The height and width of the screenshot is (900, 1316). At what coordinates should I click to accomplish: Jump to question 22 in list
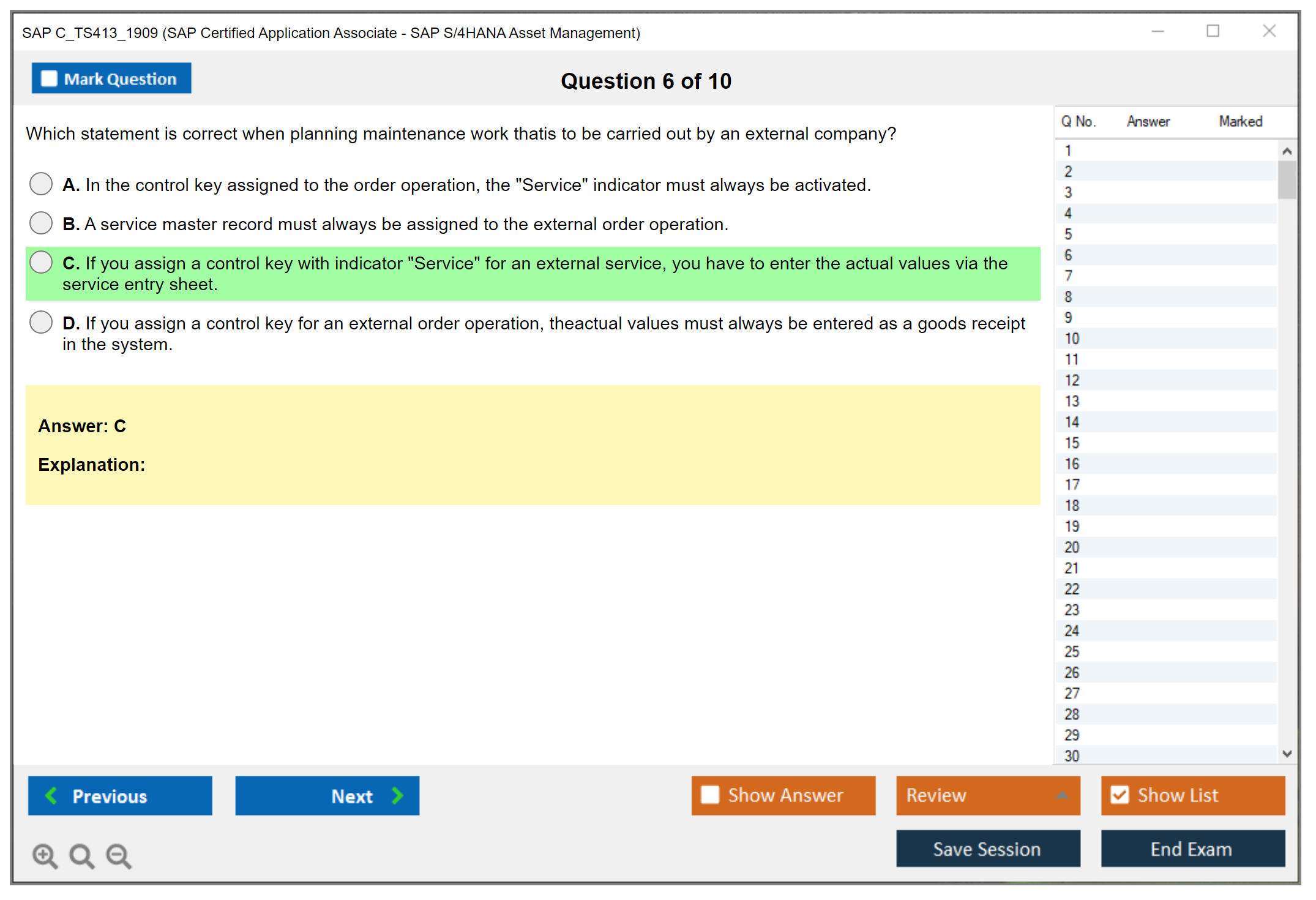[1072, 589]
